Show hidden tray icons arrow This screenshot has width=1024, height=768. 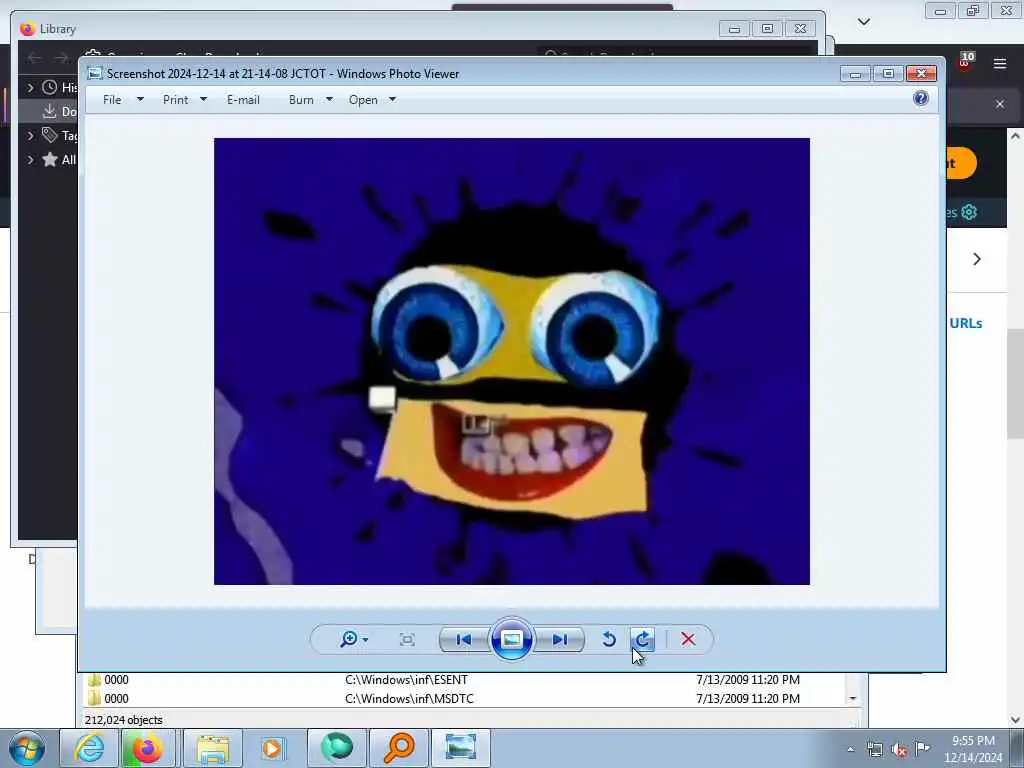click(x=850, y=750)
